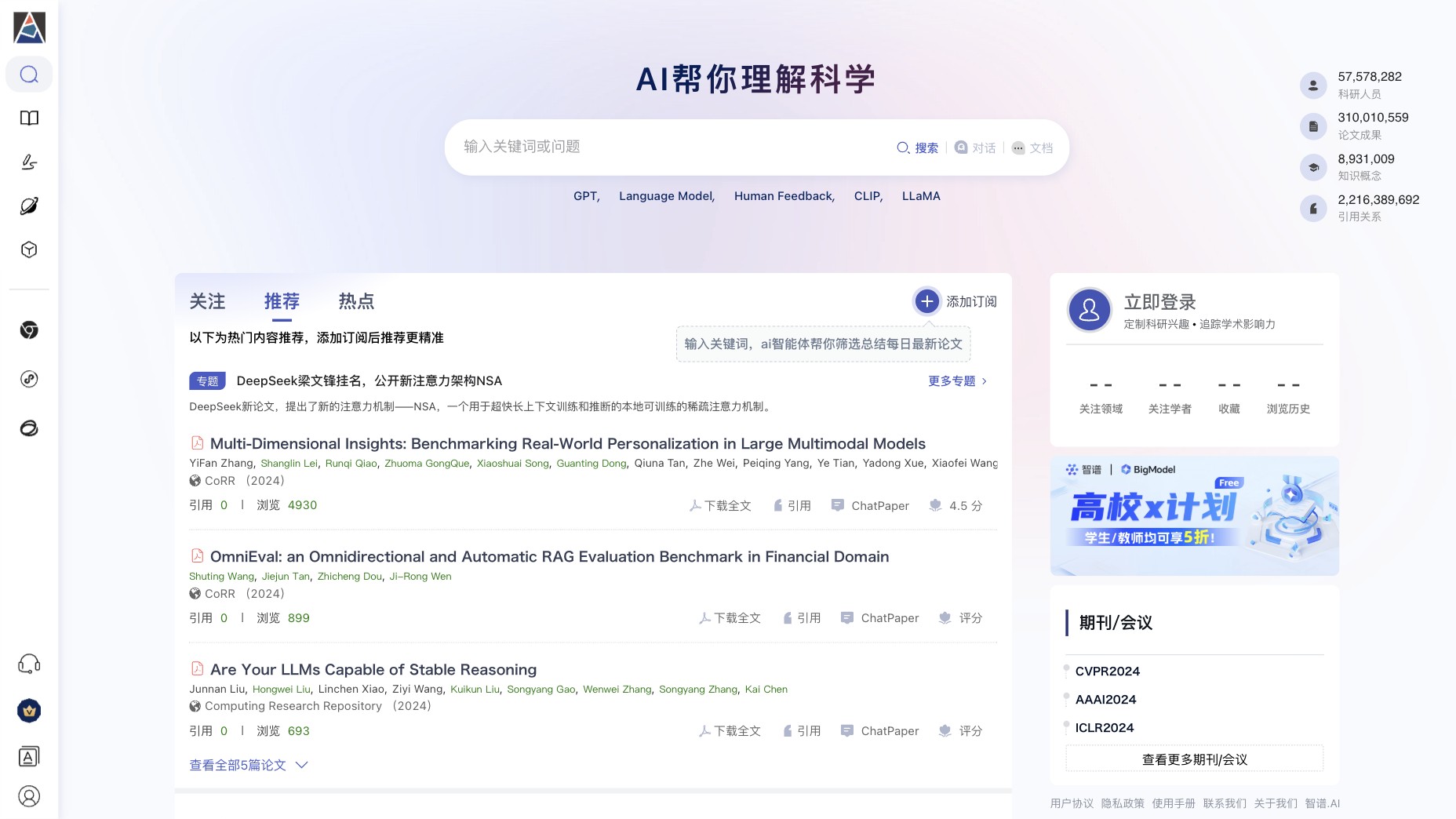This screenshot has width=1456, height=819.
Task: Switch search mode to 文档
Action: 1032,147
